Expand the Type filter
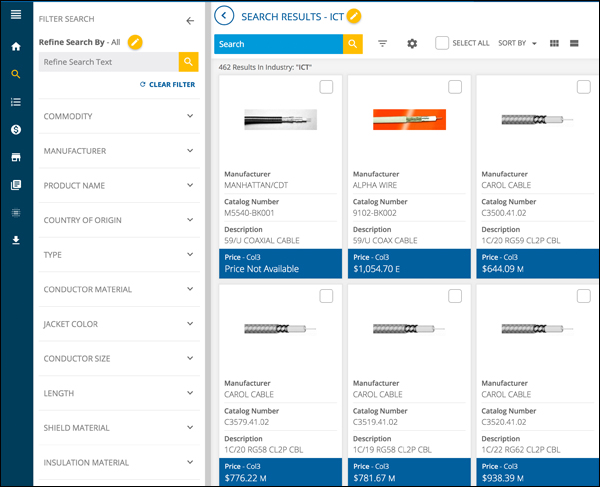Image resolution: width=600 pixels, height=487 pixels. [119, 255]
